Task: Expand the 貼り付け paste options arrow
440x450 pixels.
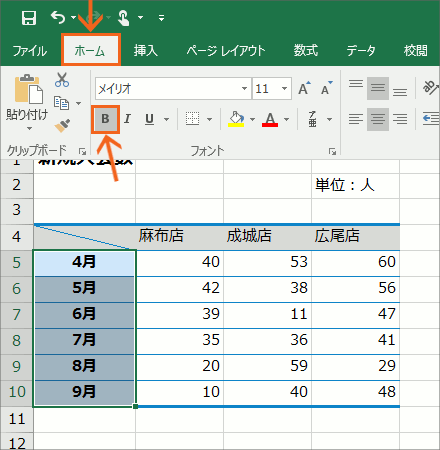Action: point(29,128)
